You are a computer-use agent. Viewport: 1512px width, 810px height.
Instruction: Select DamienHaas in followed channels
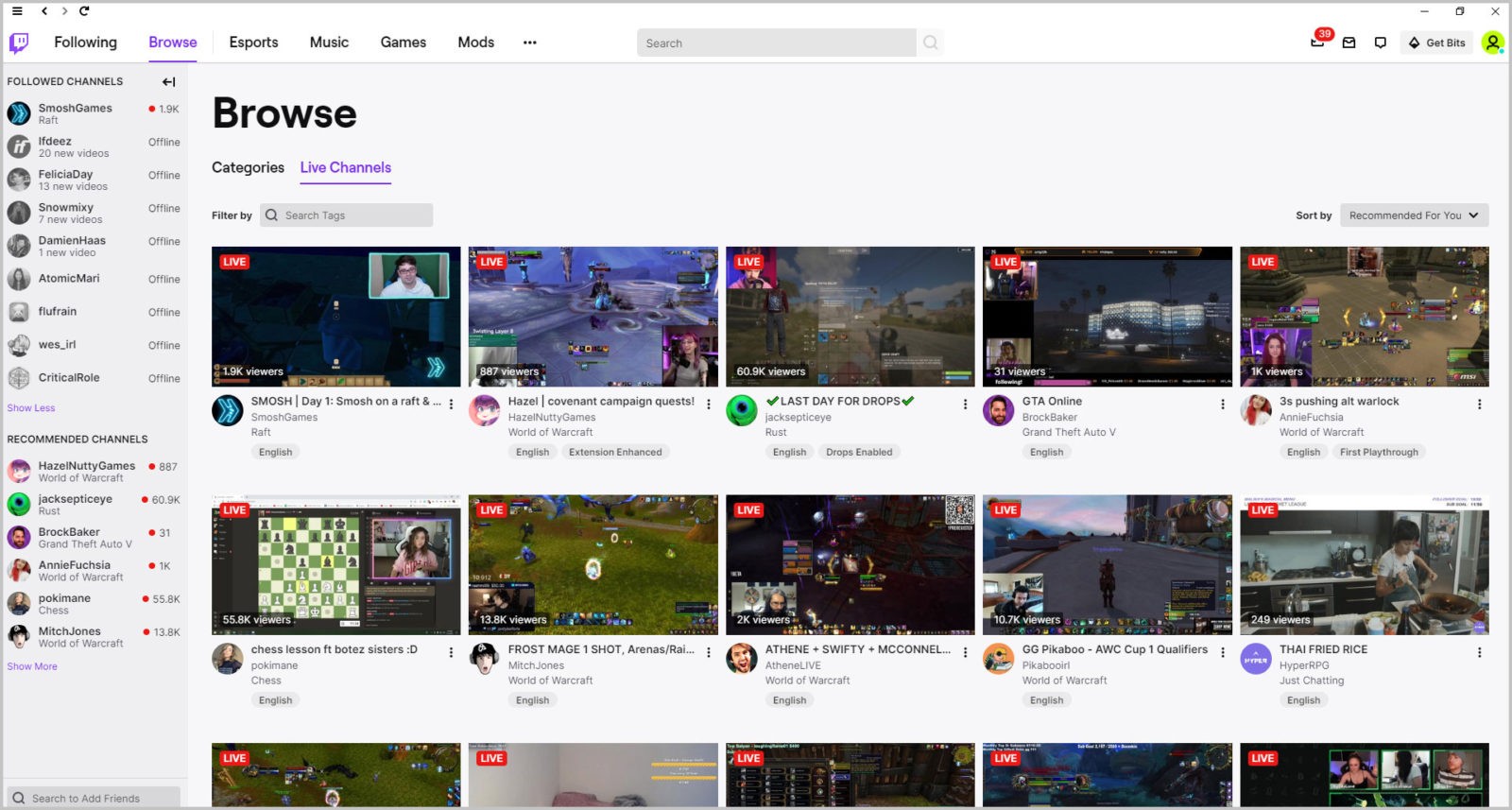click(94, 246)
